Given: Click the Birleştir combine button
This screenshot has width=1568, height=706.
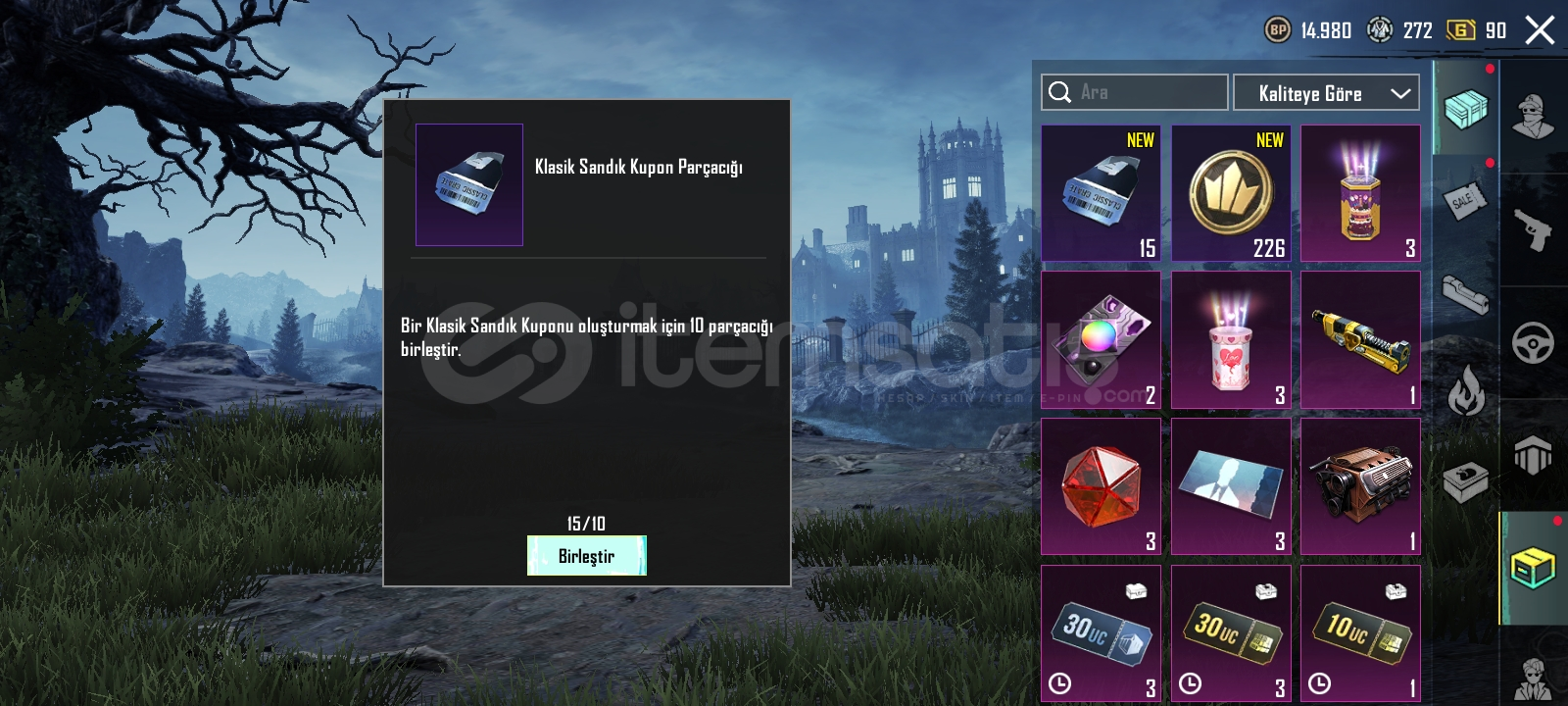Looking at the screenshot, I should [586, 556].
